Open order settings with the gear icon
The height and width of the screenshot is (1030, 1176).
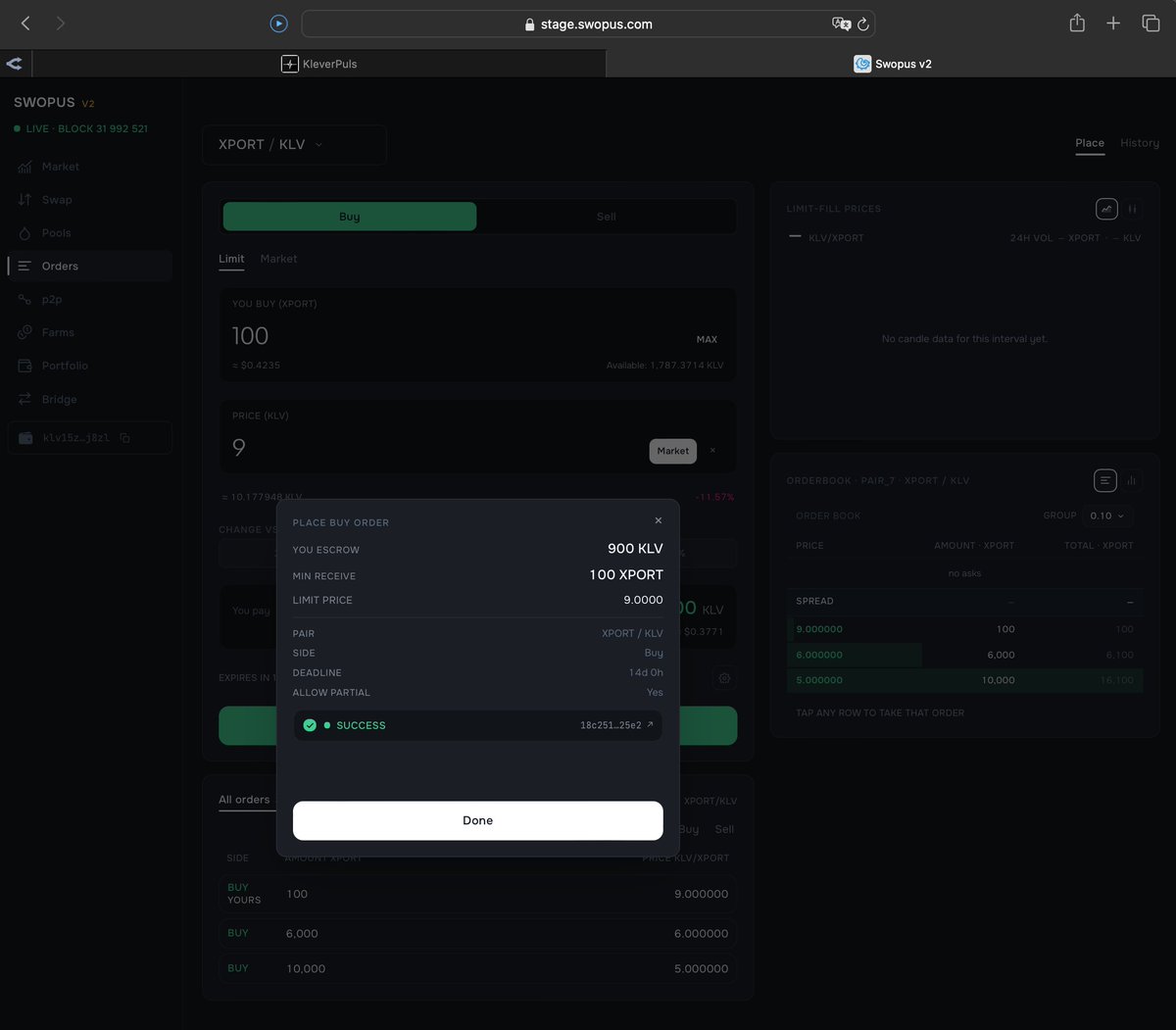click(x=724, y=678)
